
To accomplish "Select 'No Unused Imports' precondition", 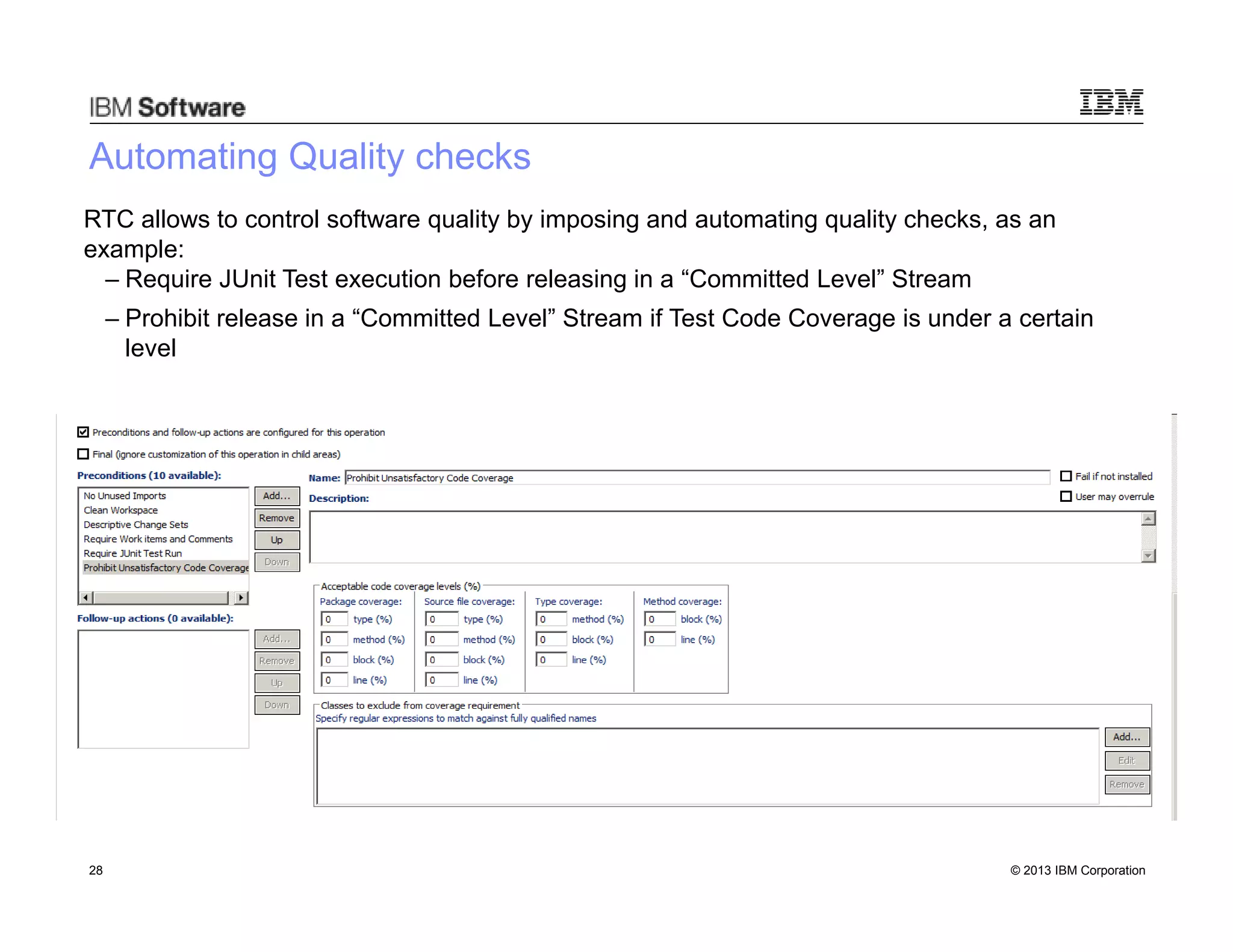I will (x=125, y=496).
